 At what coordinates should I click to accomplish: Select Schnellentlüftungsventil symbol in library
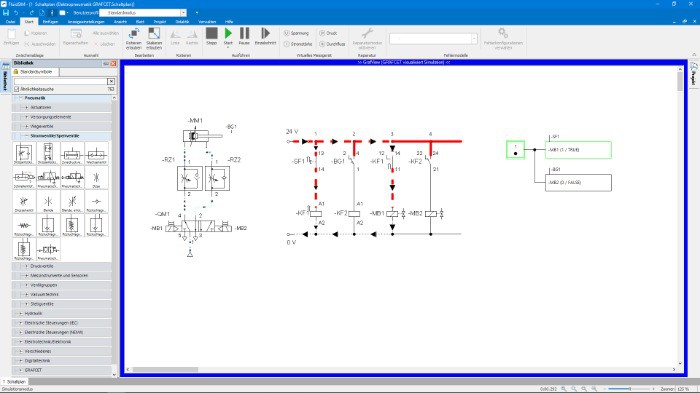(24, 178)
